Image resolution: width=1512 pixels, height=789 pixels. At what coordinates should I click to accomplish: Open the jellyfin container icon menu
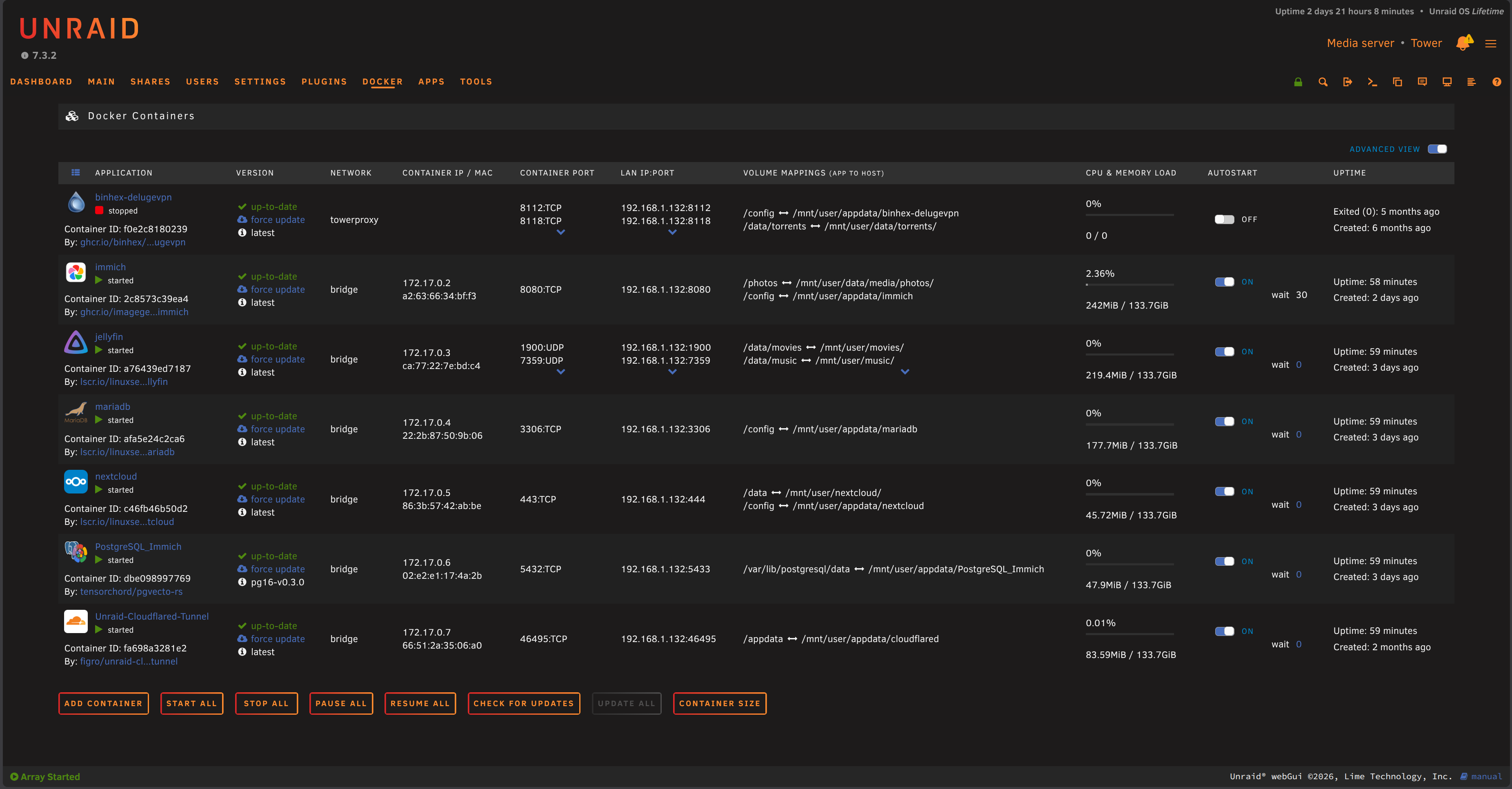(x=76, y=342)
